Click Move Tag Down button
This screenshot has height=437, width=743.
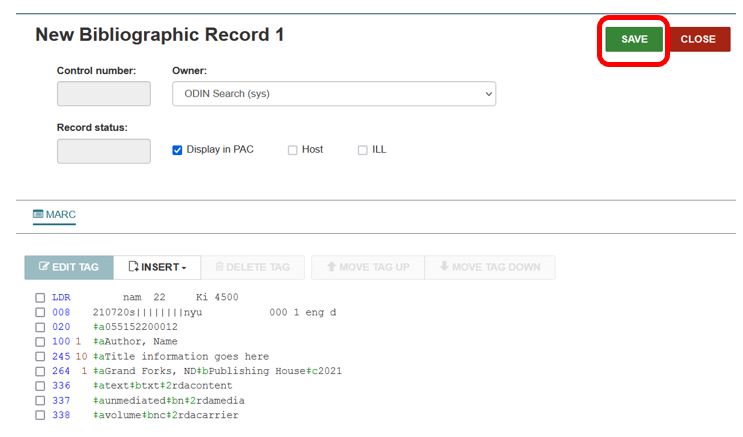click(489, 267)
